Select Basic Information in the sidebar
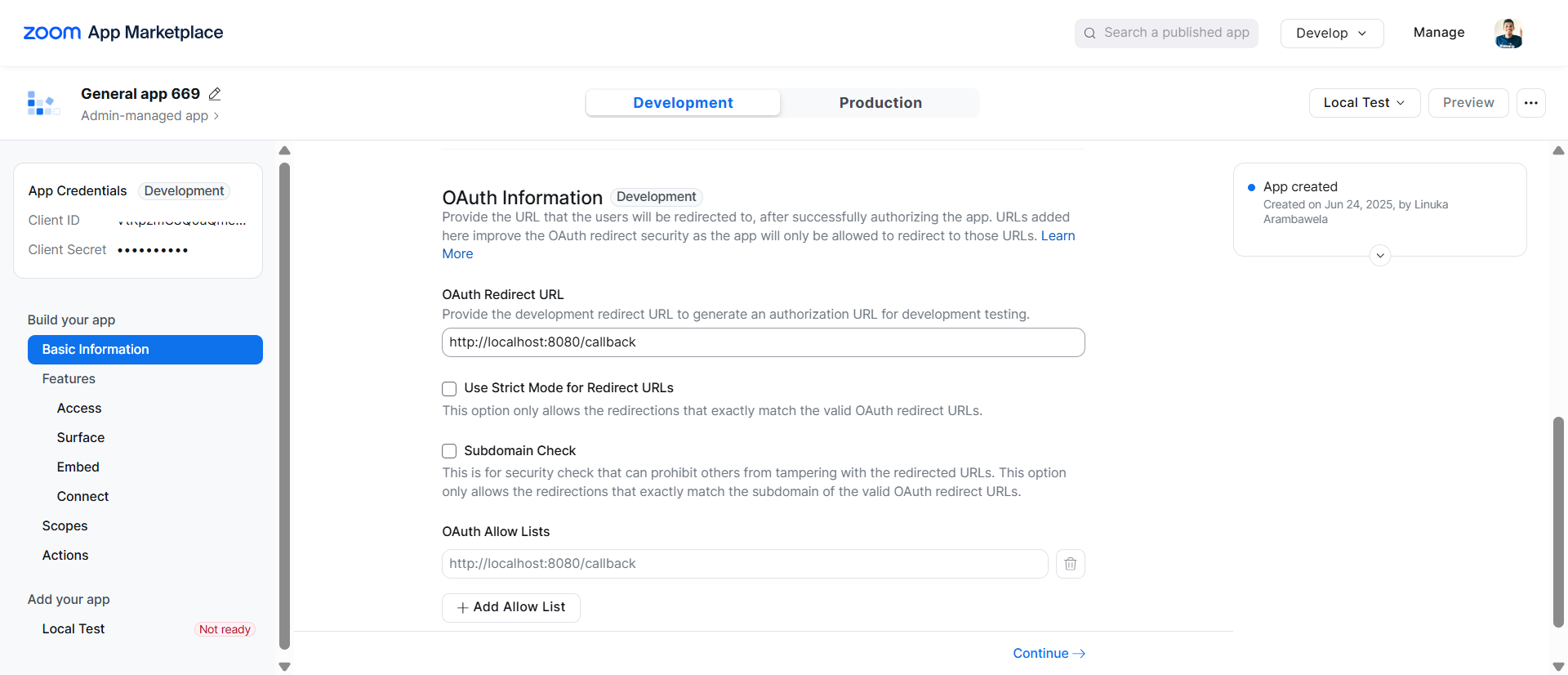The image size is (1568, 675). [x=145, y=350]
